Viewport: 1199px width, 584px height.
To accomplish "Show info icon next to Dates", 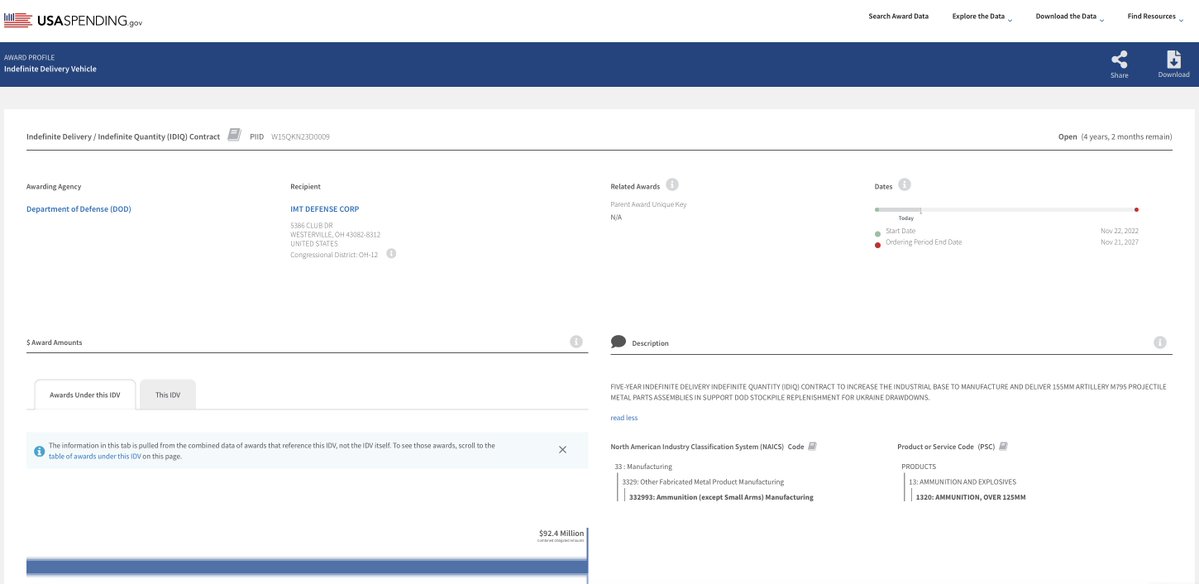I will (x=904, y=185).
